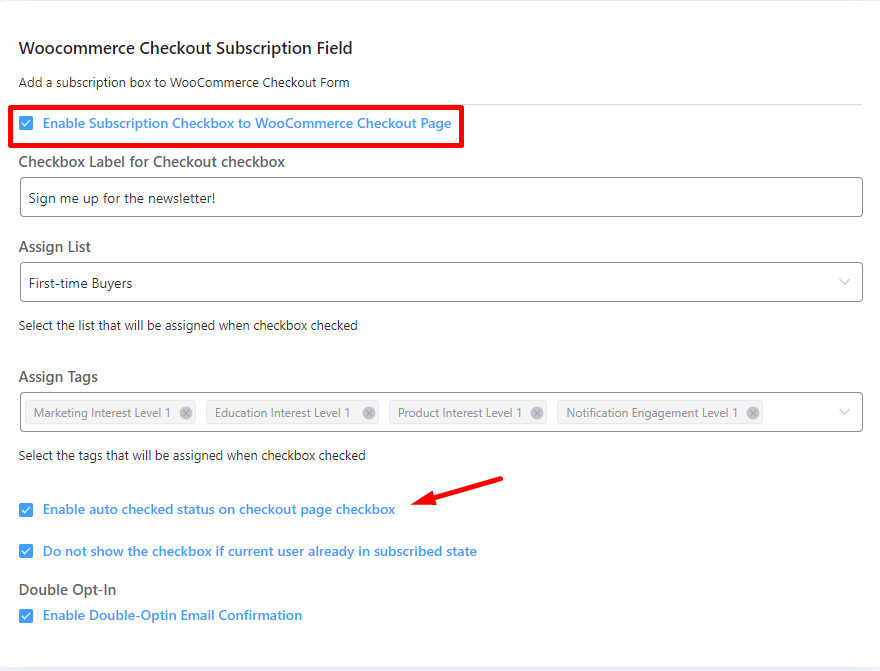Viewport: 880px width, 671px height.
Task: Expand Assign Tags via its chevron arrow
Action: tap(844, 412)
